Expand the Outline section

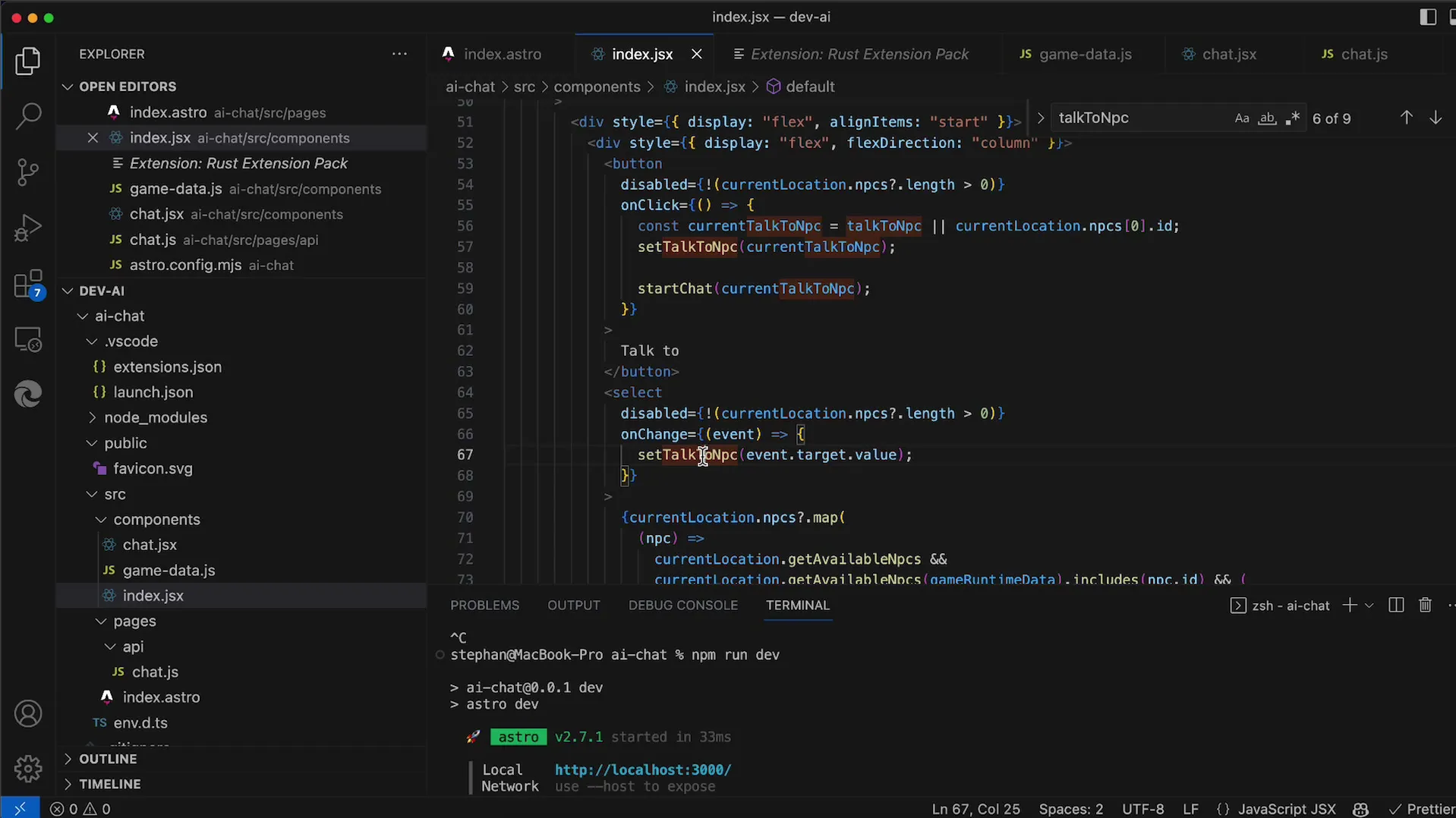108,760
